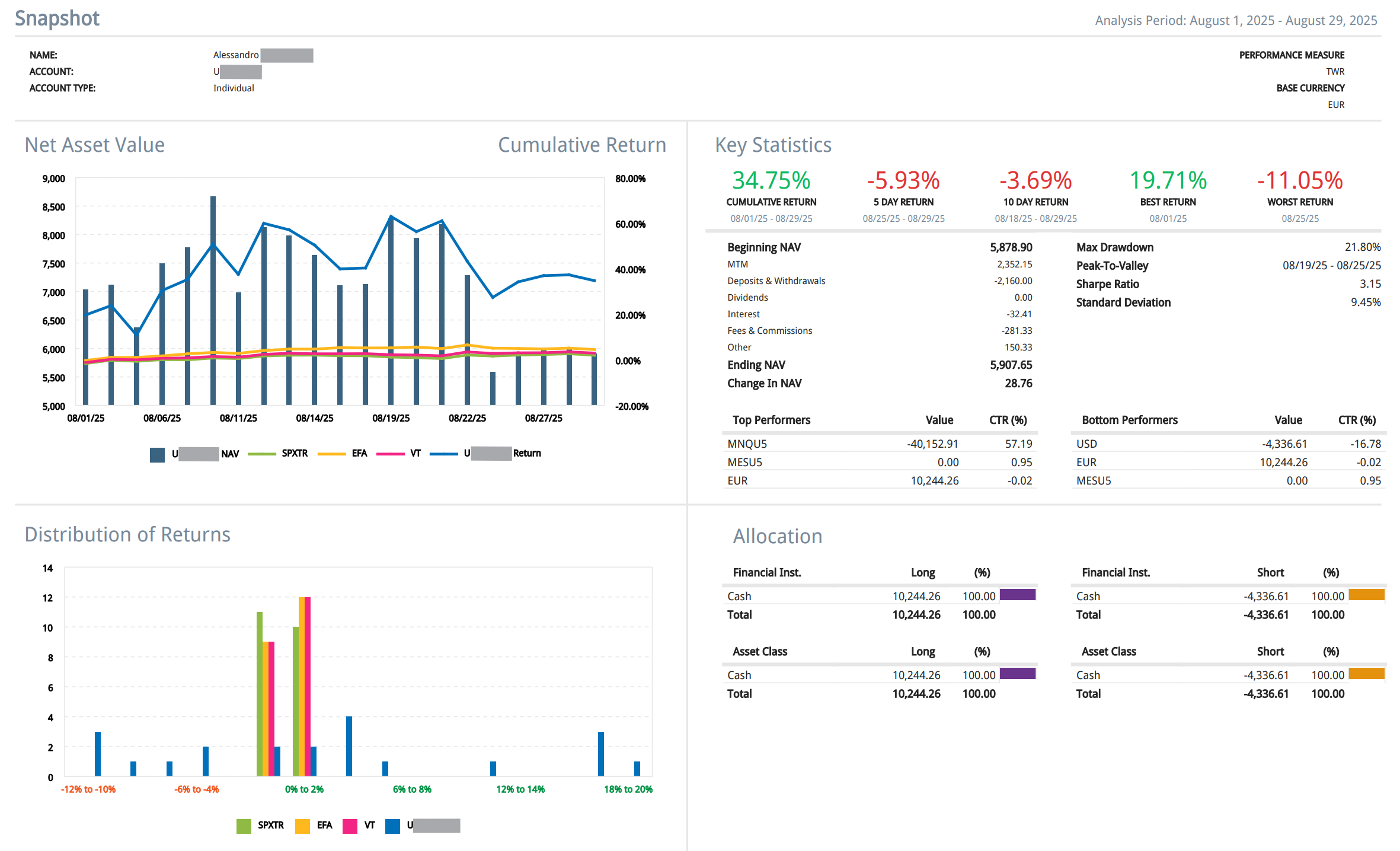This screenshot has width=1400, height=851.
Task: Click the Ending NAV value 5,907.65
Action: click(1011, 365)
